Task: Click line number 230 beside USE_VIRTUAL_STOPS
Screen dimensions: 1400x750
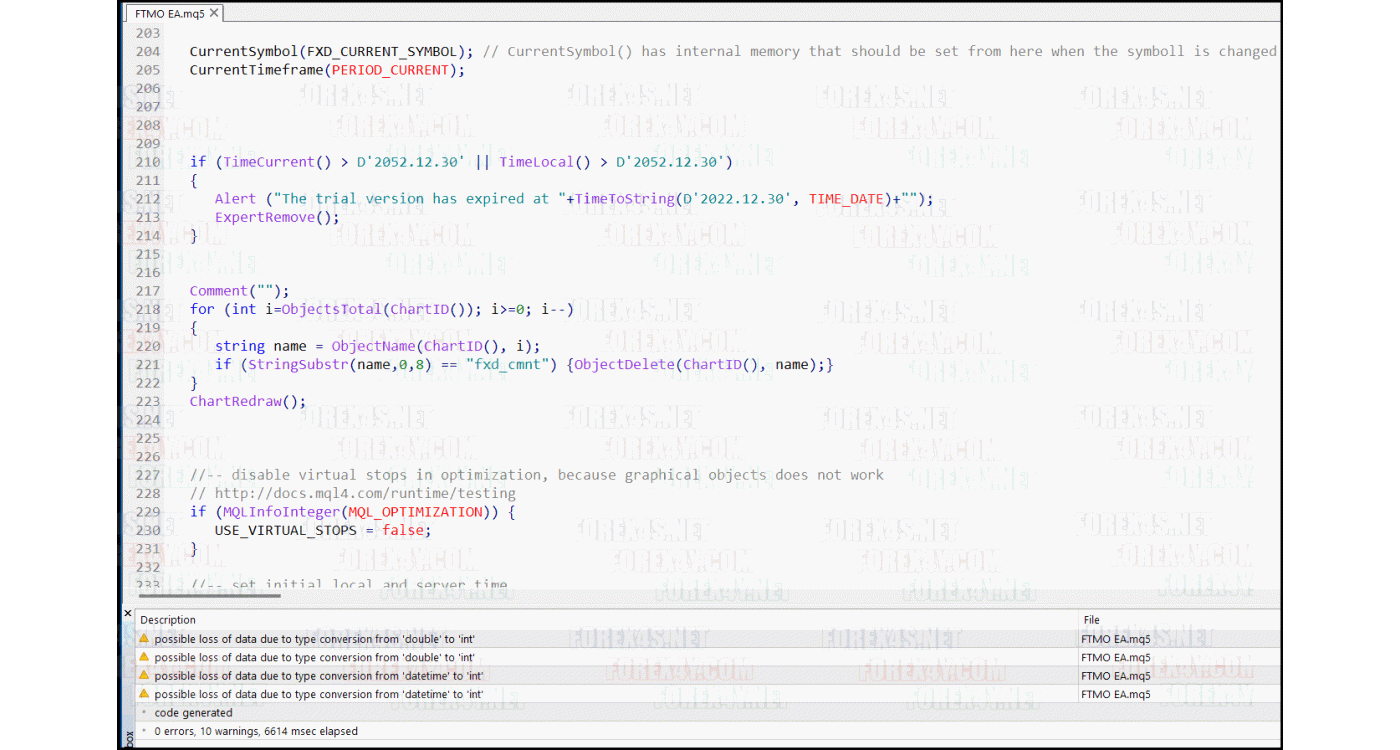Action: (x=147, y=530)
